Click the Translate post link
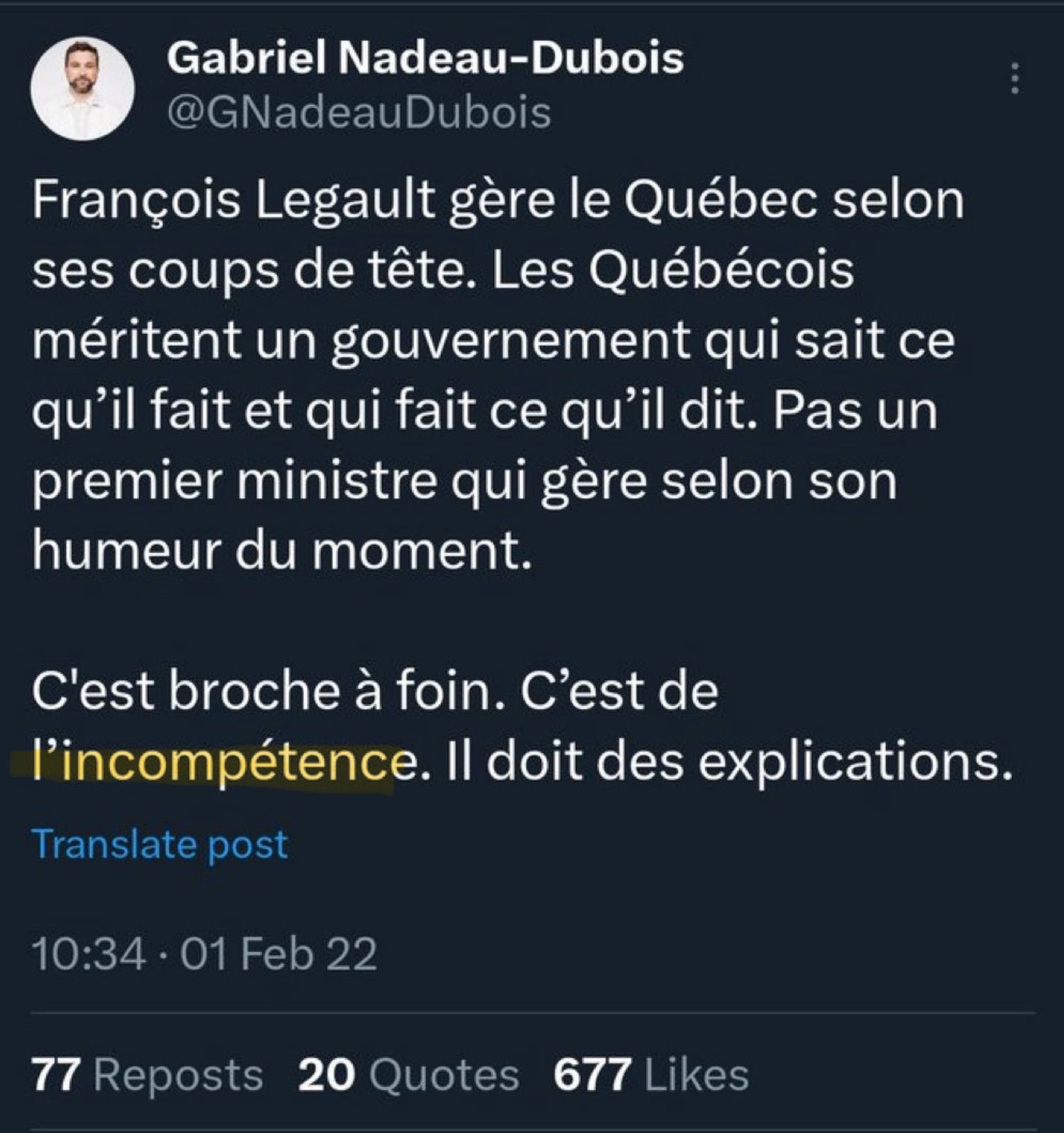This screenshot has height=1133, width=1064. point(160,844)
